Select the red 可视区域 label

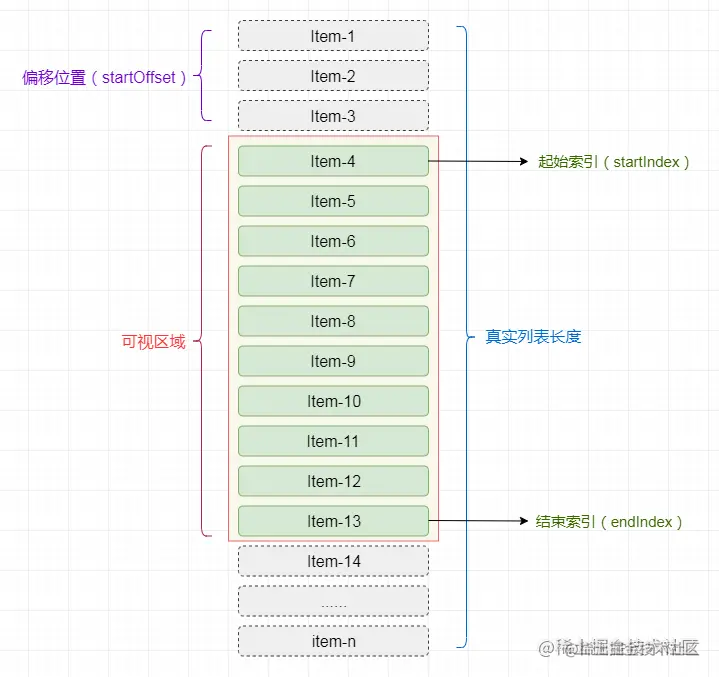pyautogui.click(x=154, y=342)
